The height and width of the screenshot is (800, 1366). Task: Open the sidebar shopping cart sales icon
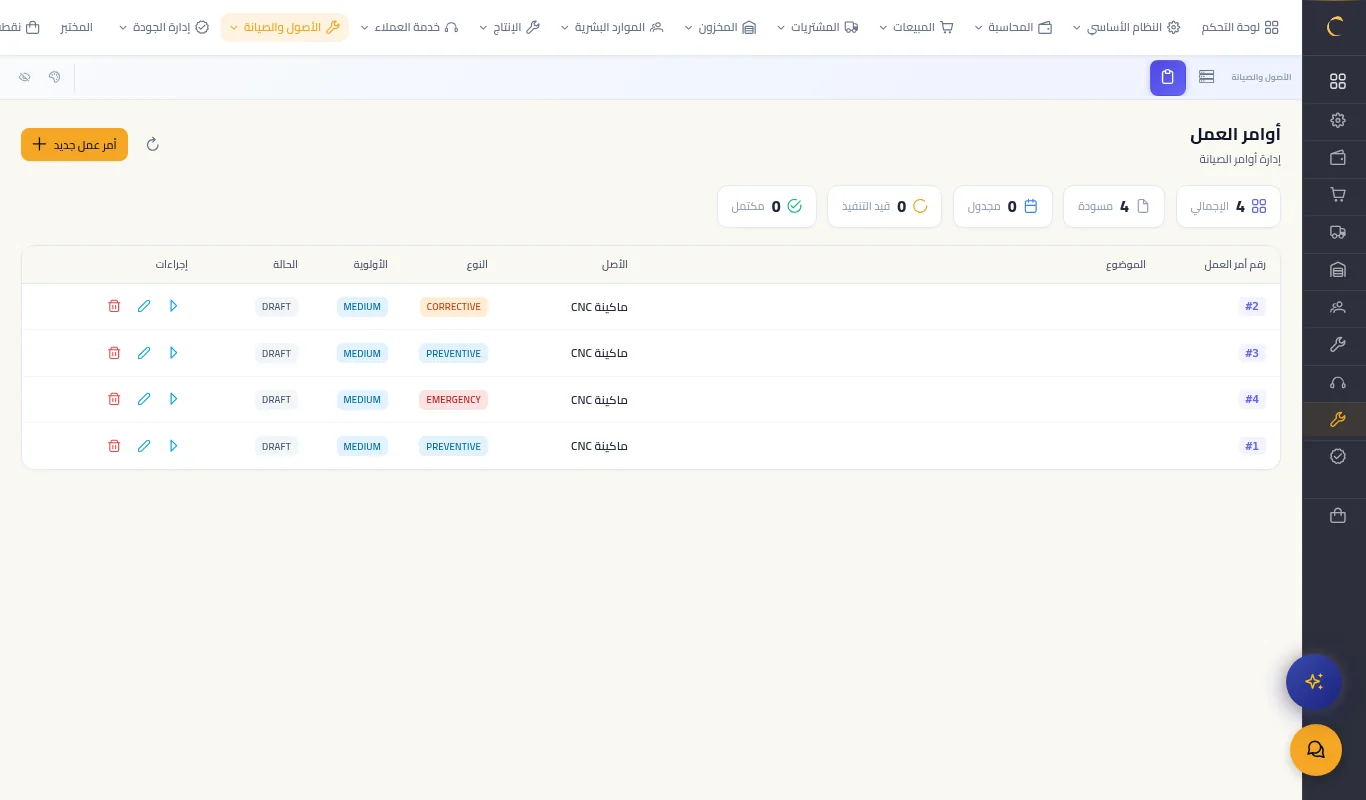click(1338, 195)
